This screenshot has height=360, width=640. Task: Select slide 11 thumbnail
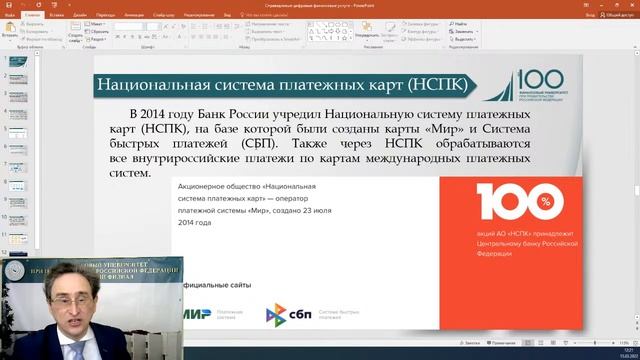tap(18, 238)
